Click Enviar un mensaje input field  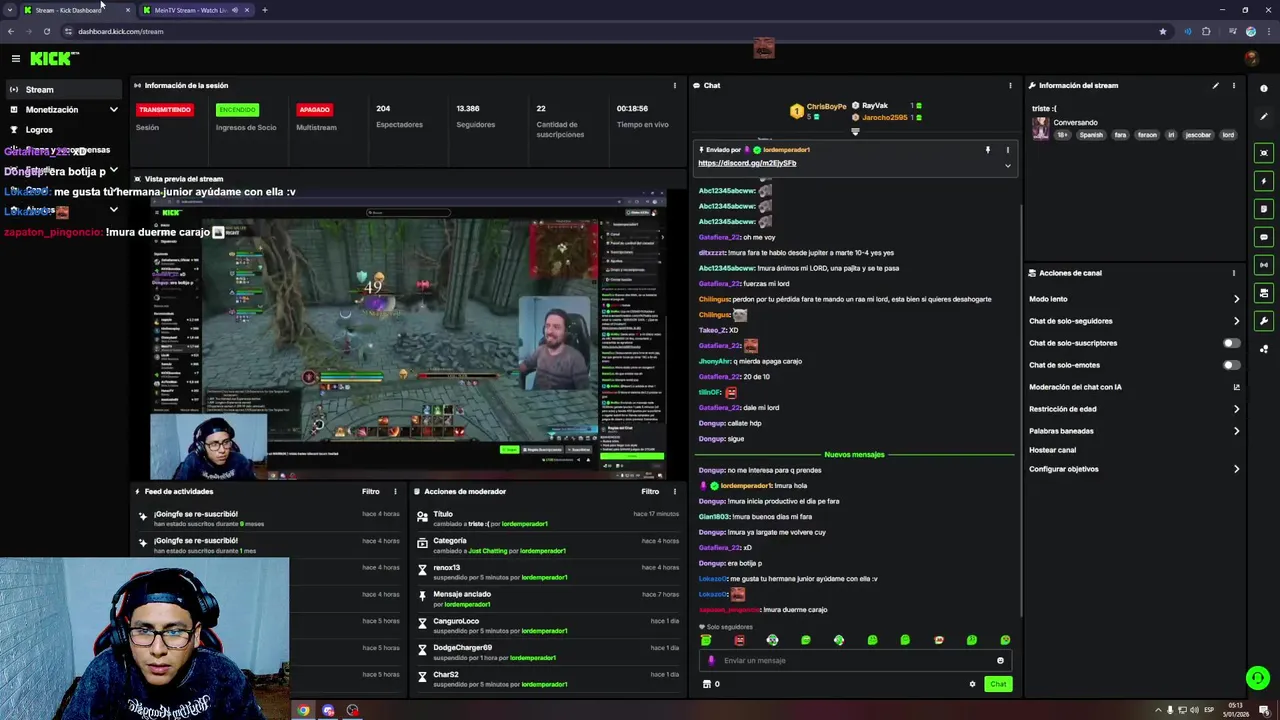pos(855,660)
